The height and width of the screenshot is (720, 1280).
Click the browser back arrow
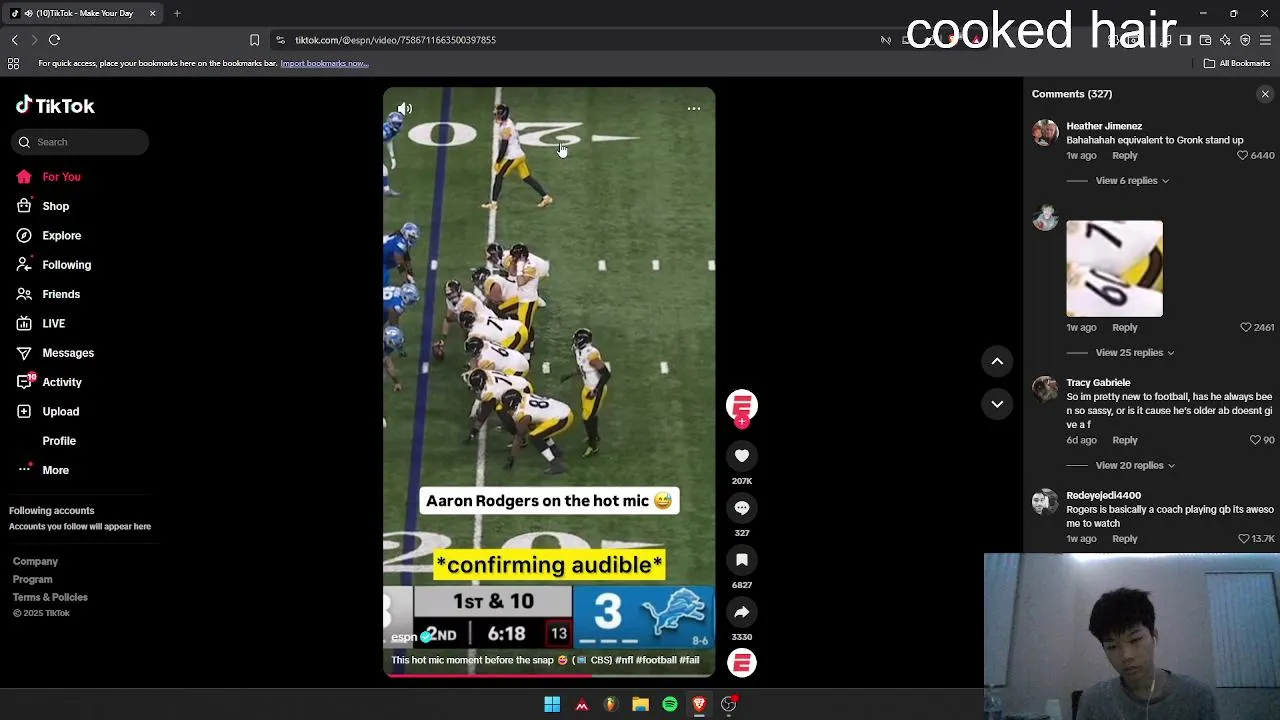click(15, 40)
